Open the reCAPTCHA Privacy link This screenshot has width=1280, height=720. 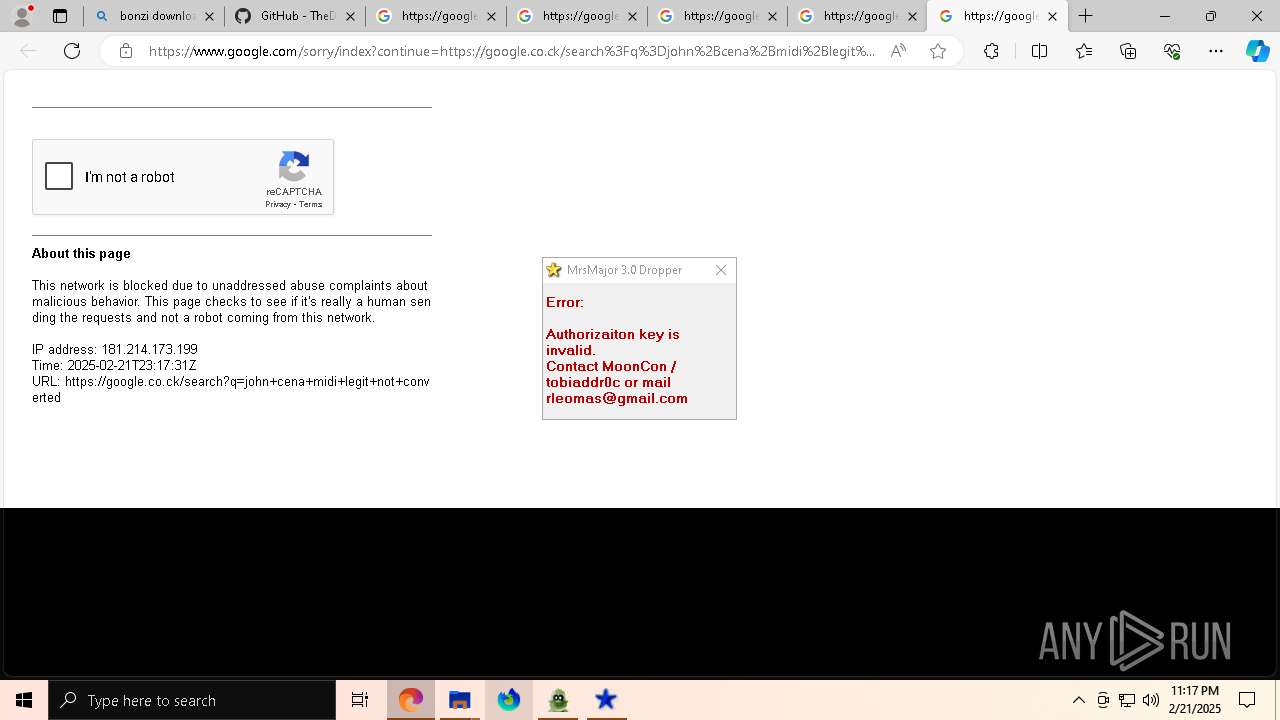coord(278,204)
